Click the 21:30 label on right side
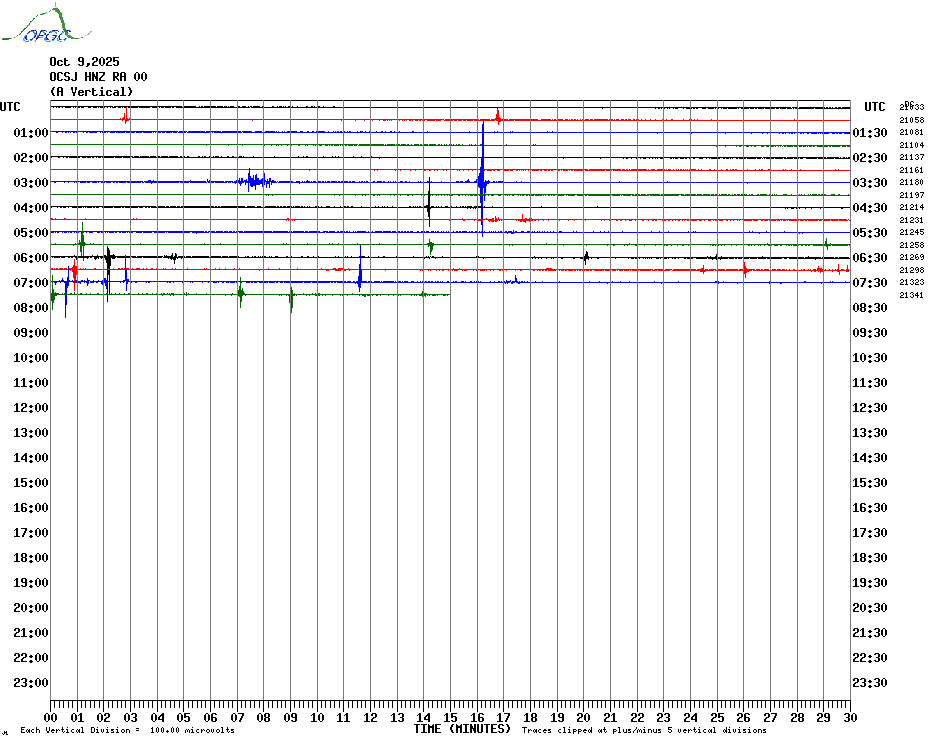Screen dimensions: 930x744 (870, 632)
